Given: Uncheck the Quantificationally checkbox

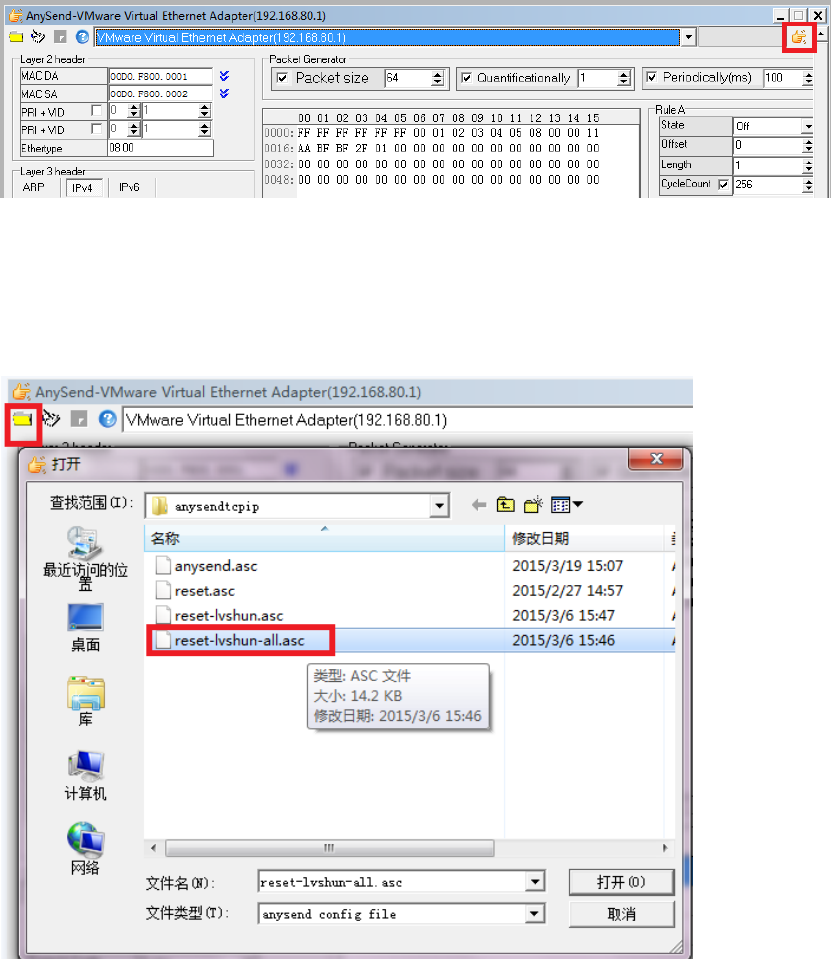Looking at the screenshot, I should [467, 78].
